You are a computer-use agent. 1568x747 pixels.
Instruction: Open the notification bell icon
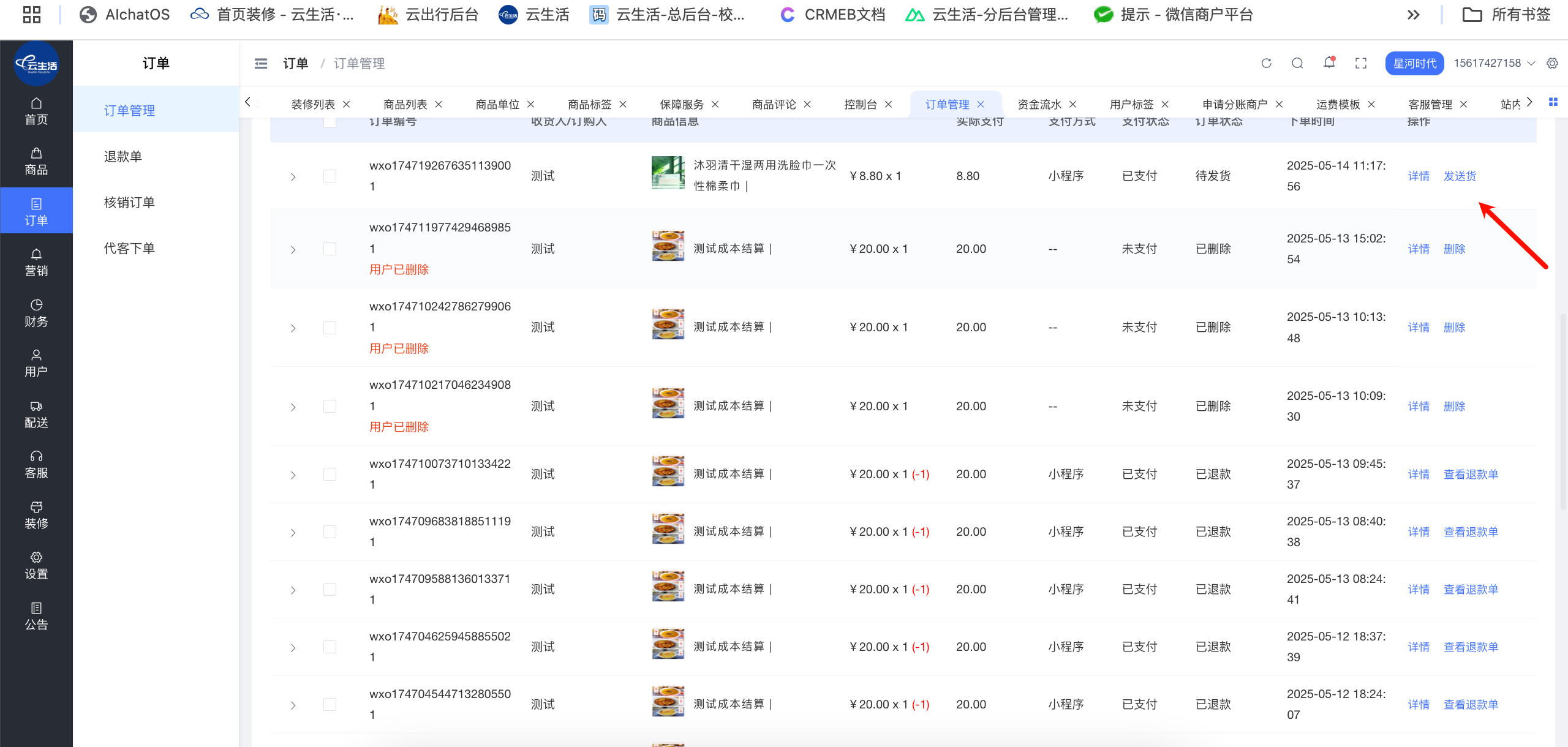click(x=1329, y=62)
